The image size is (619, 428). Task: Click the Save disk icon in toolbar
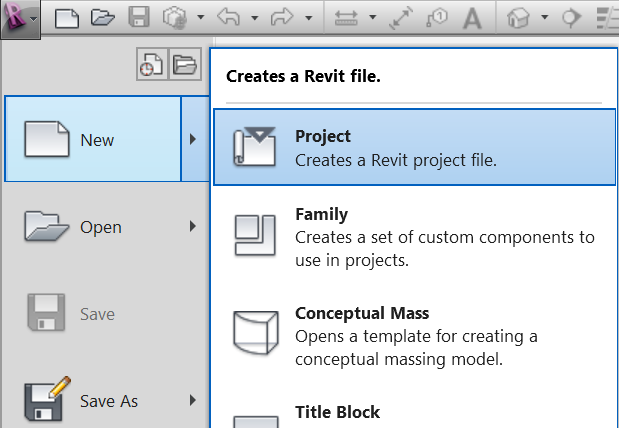(x=140, y=18)
